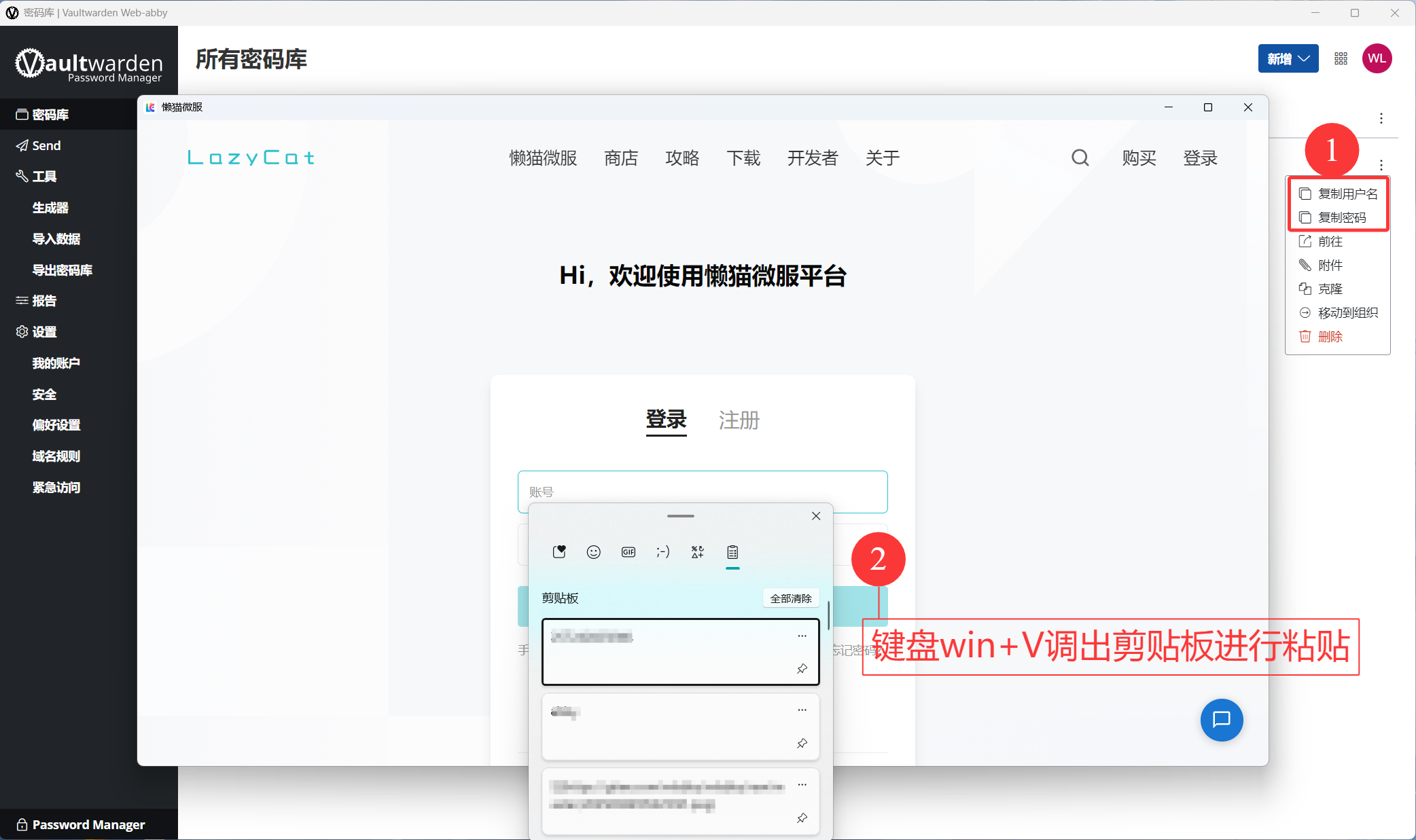Open 懒猫微服 nav link
Image resolution: width=1416 pixels, height=840 pixels.
click(543, 158)
